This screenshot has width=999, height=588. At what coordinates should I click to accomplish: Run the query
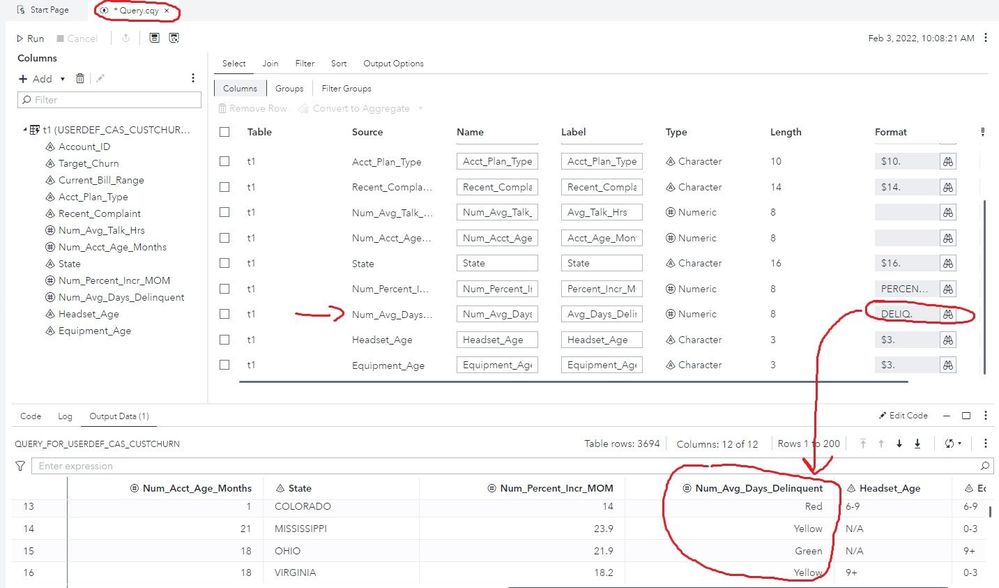[30, 38]
